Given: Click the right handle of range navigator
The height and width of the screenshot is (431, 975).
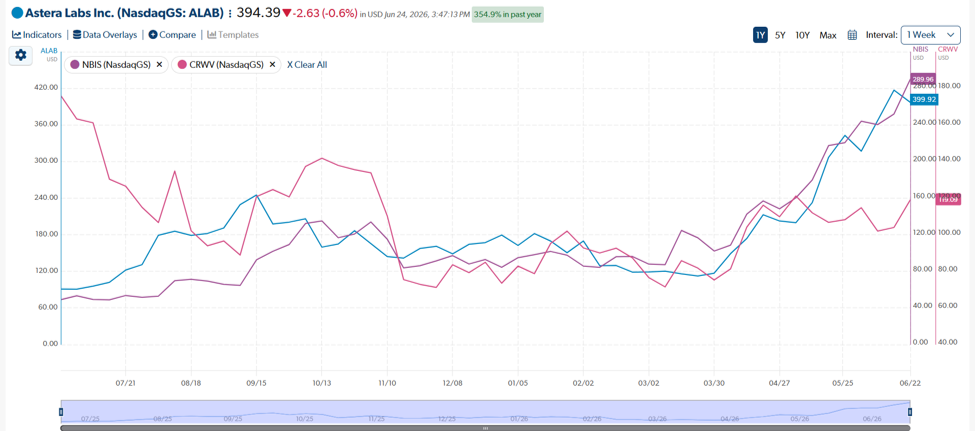Looking at the screenshot, I should (x=910, y=412).
